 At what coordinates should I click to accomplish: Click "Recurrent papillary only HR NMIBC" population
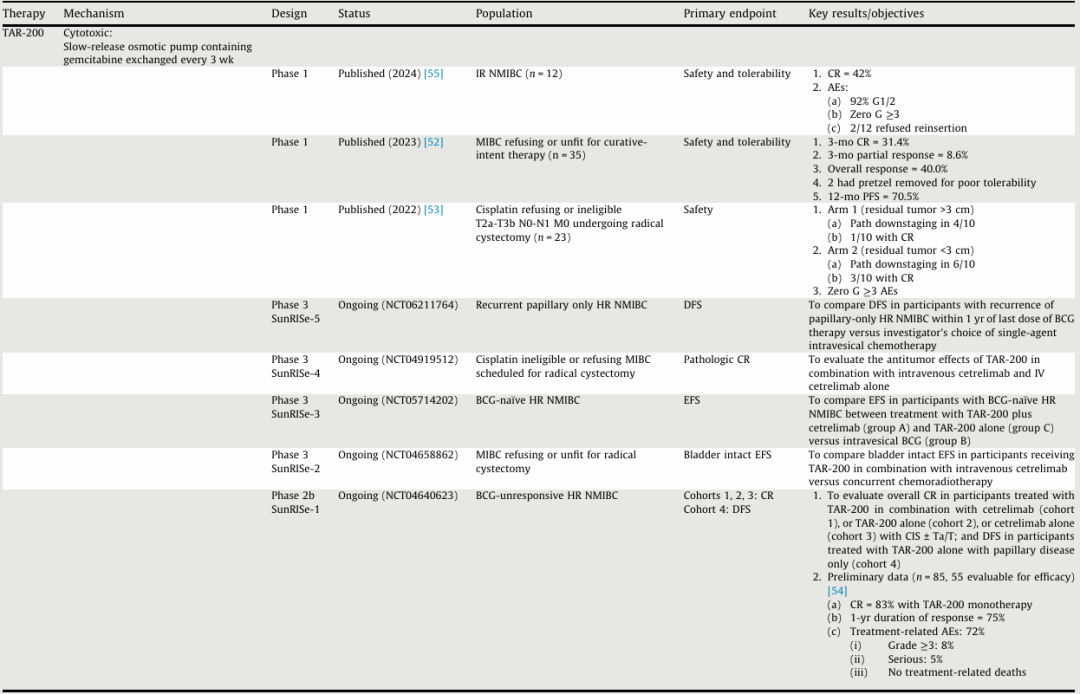pyautogui.click(x=561, y=305)
